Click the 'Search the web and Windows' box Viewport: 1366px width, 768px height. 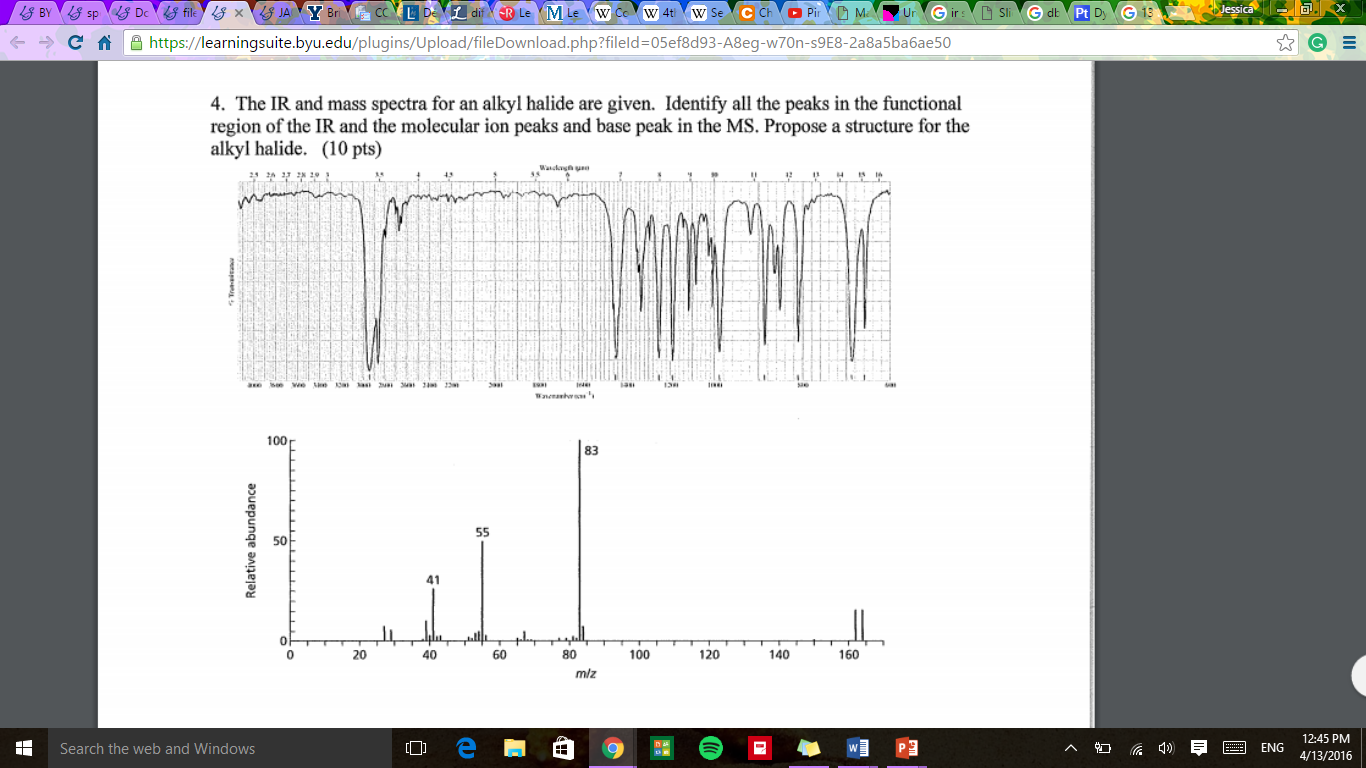coord(220,748)
